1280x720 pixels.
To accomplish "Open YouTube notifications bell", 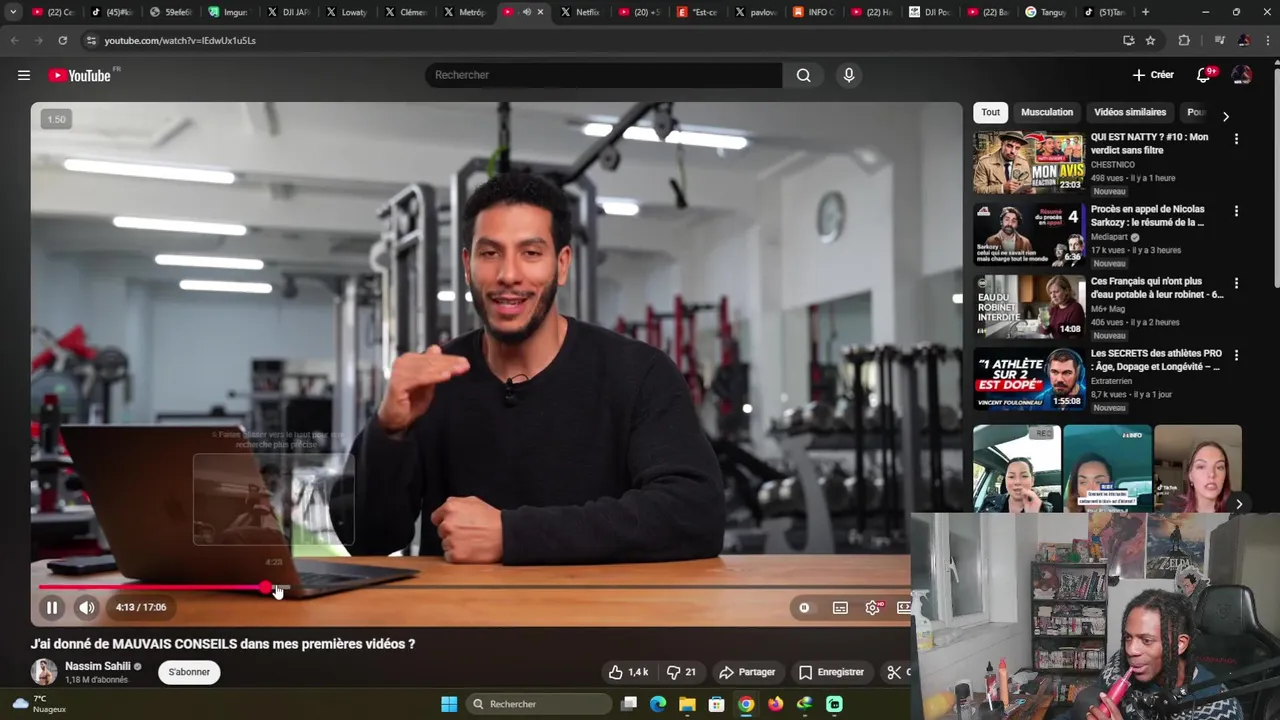I will (1204, 75).
